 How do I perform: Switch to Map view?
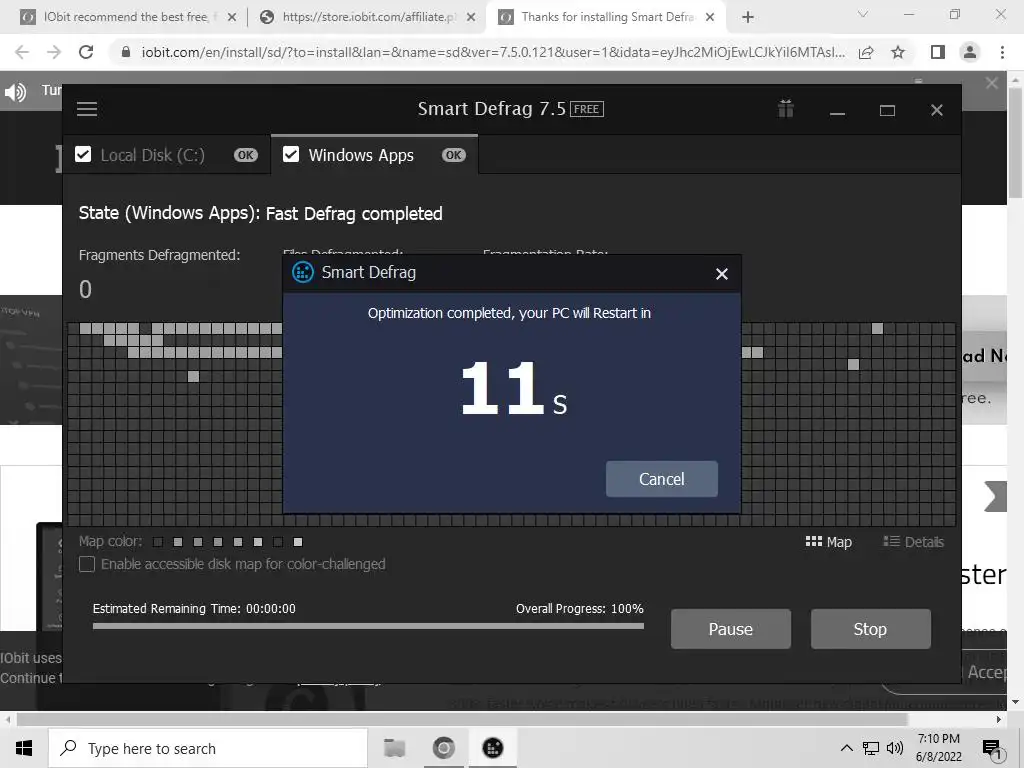(x=829, y=542)
